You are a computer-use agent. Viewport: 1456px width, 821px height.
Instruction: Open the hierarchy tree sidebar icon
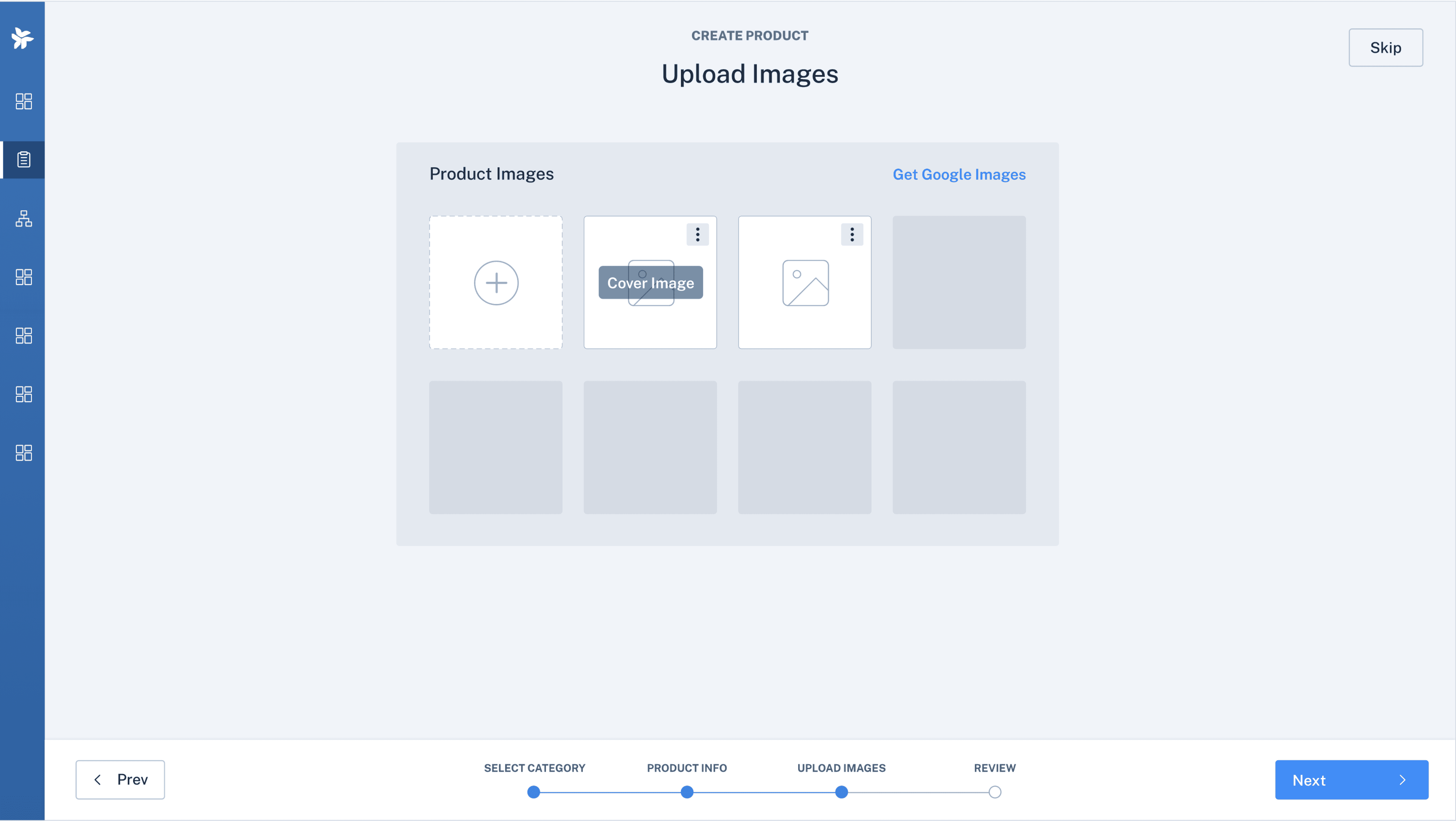click(24, 218)
